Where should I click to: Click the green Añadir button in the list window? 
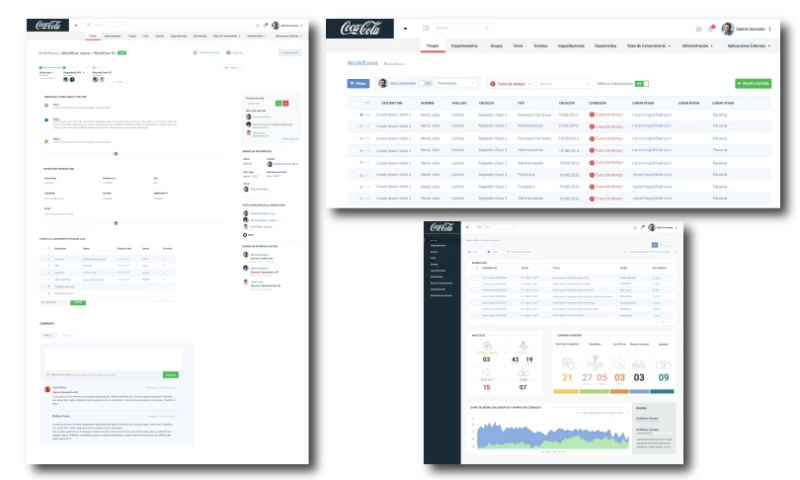[x=753, y=83]
